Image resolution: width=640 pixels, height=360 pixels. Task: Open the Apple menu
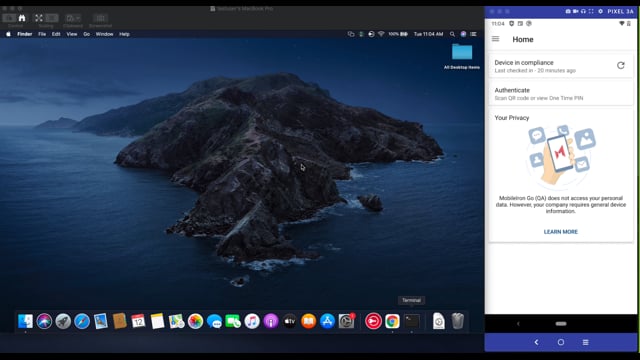[x=8, y=34]
